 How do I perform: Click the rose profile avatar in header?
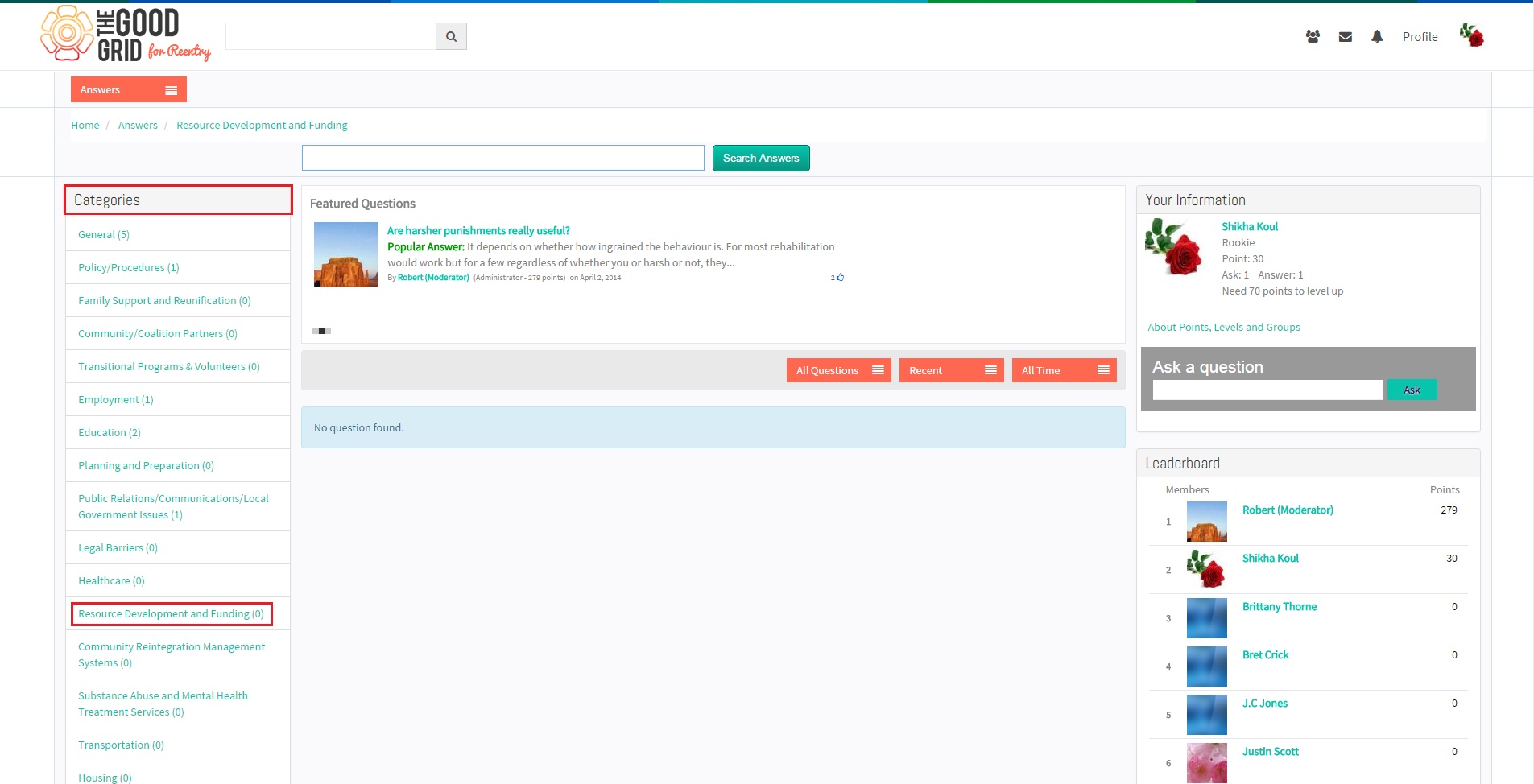1472,35
